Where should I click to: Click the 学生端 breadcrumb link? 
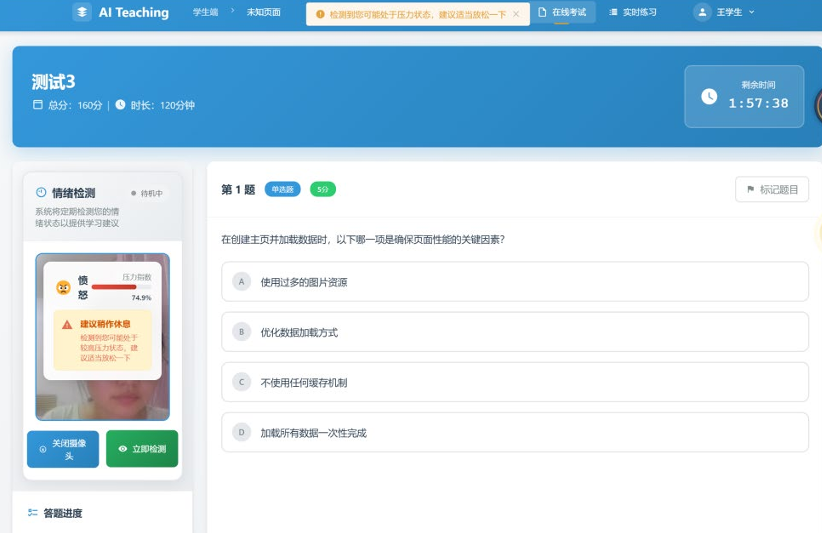coord(205,13)
